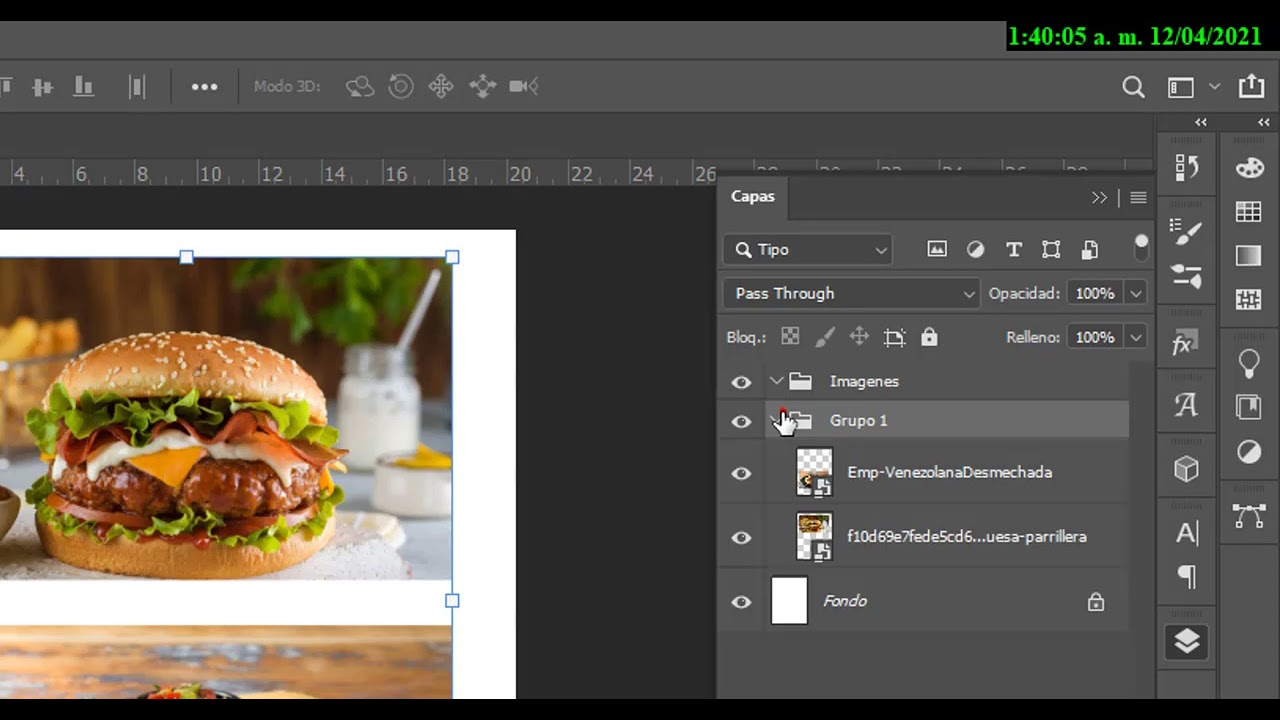1280x720 pixels.
Task: Open the Glyphs panel icon
Action: point(1186,404)
